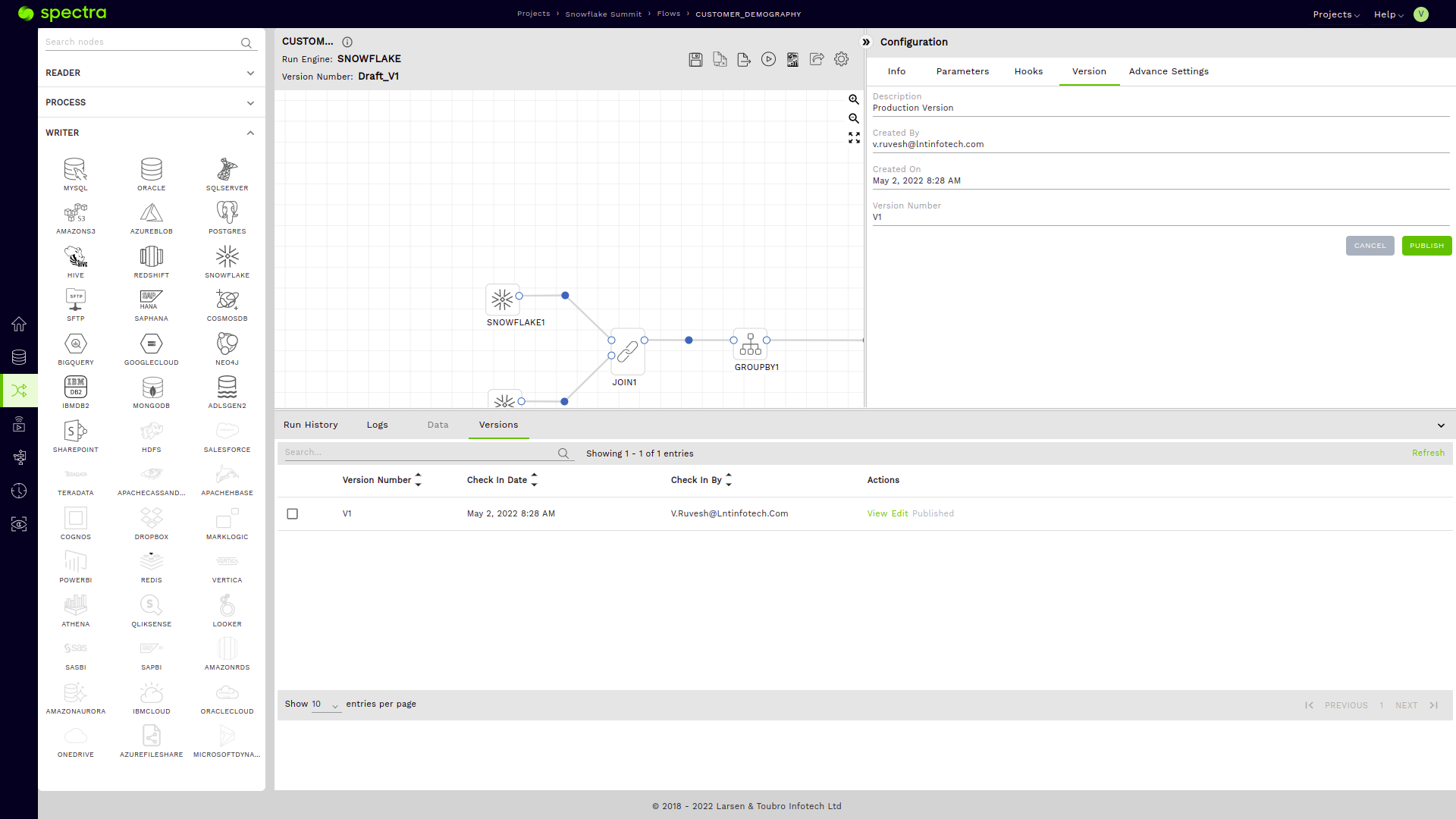Open the home icon in left sidebar
1456x819 pixels.
pyautogui.click(x=19, y=324)
